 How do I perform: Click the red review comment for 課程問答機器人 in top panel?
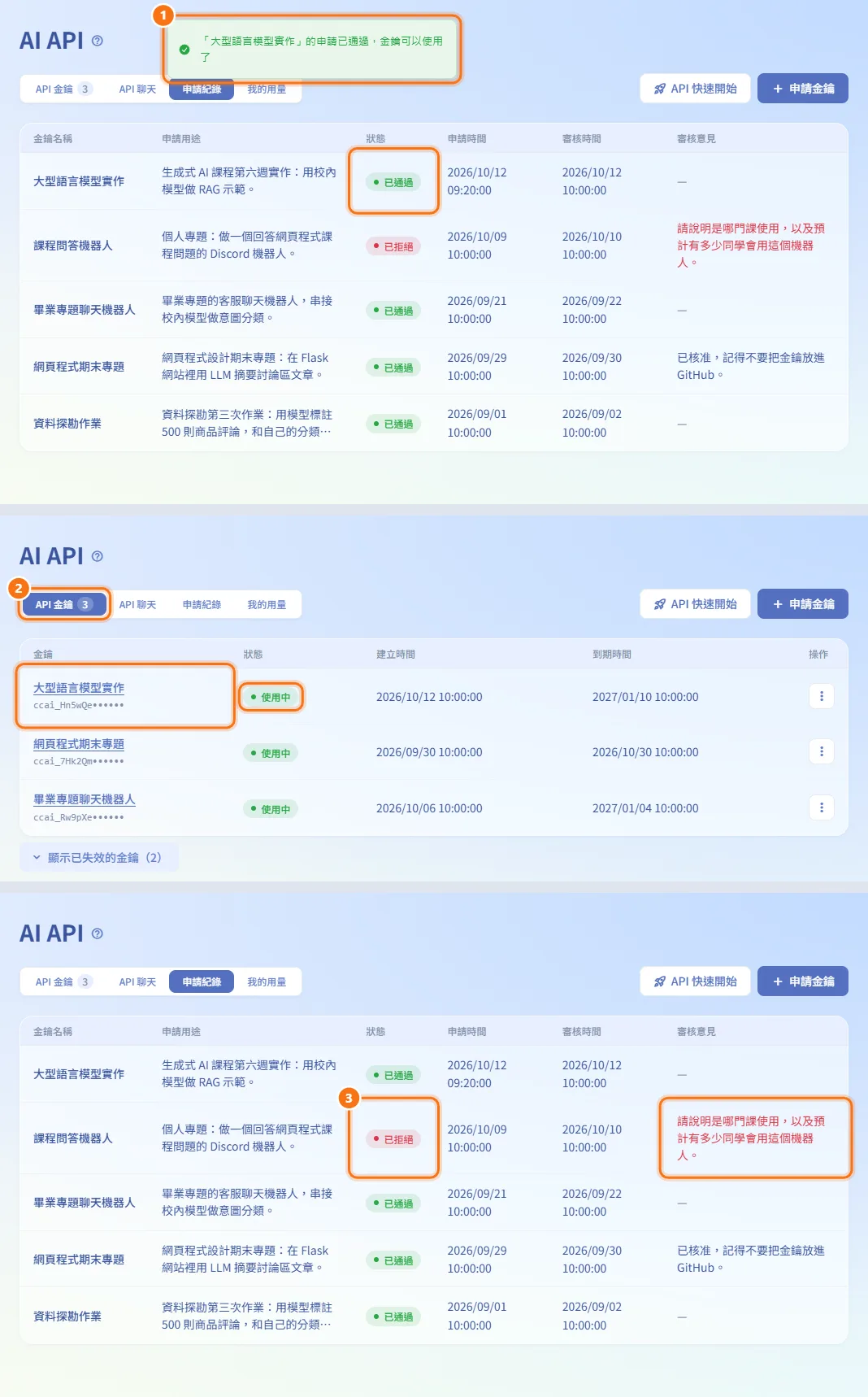pos(751,246)
